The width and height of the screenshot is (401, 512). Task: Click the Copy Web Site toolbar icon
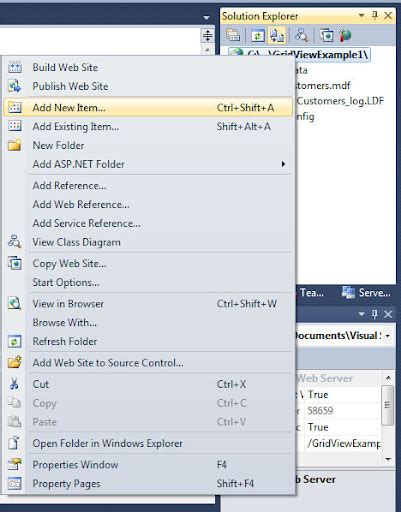tap(326, 35)
